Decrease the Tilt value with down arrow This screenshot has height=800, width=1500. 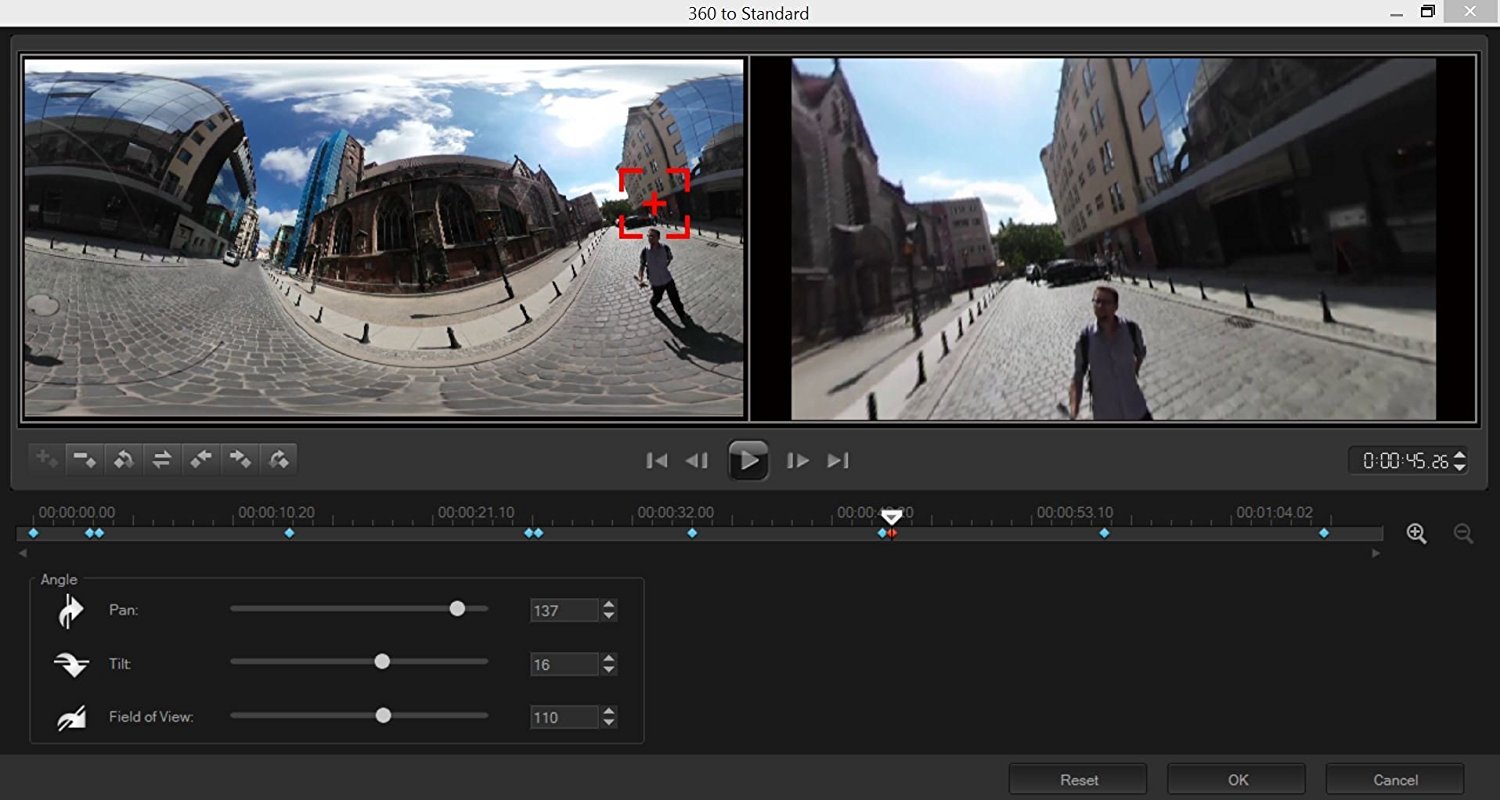tap(609, 669)
